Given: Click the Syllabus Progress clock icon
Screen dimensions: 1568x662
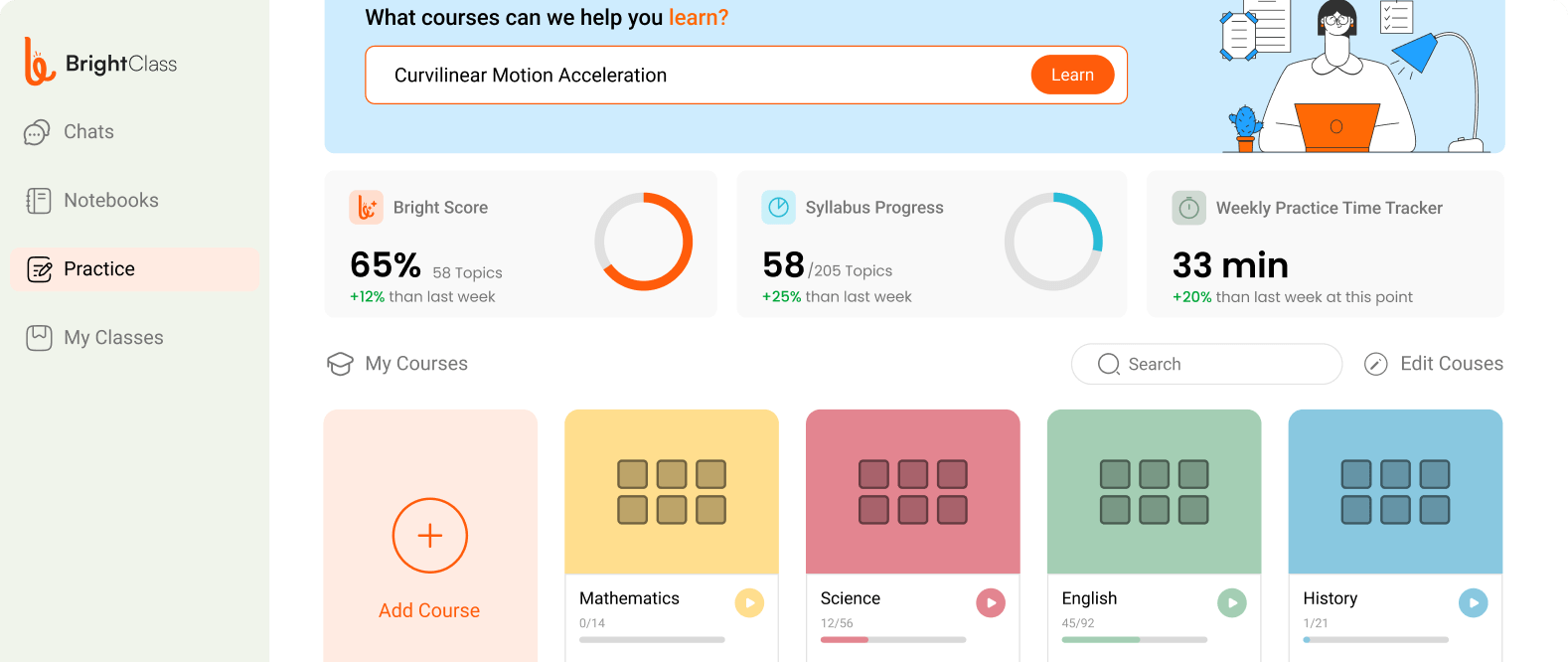Looking at the screenshot, I should pos(778,208).
